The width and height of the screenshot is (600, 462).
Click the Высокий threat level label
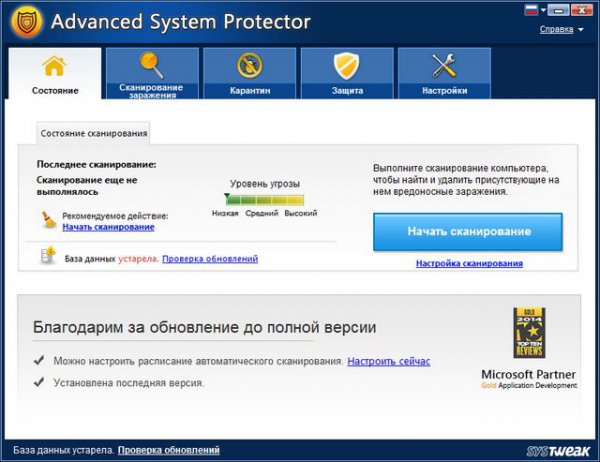[x=301, y=213]
